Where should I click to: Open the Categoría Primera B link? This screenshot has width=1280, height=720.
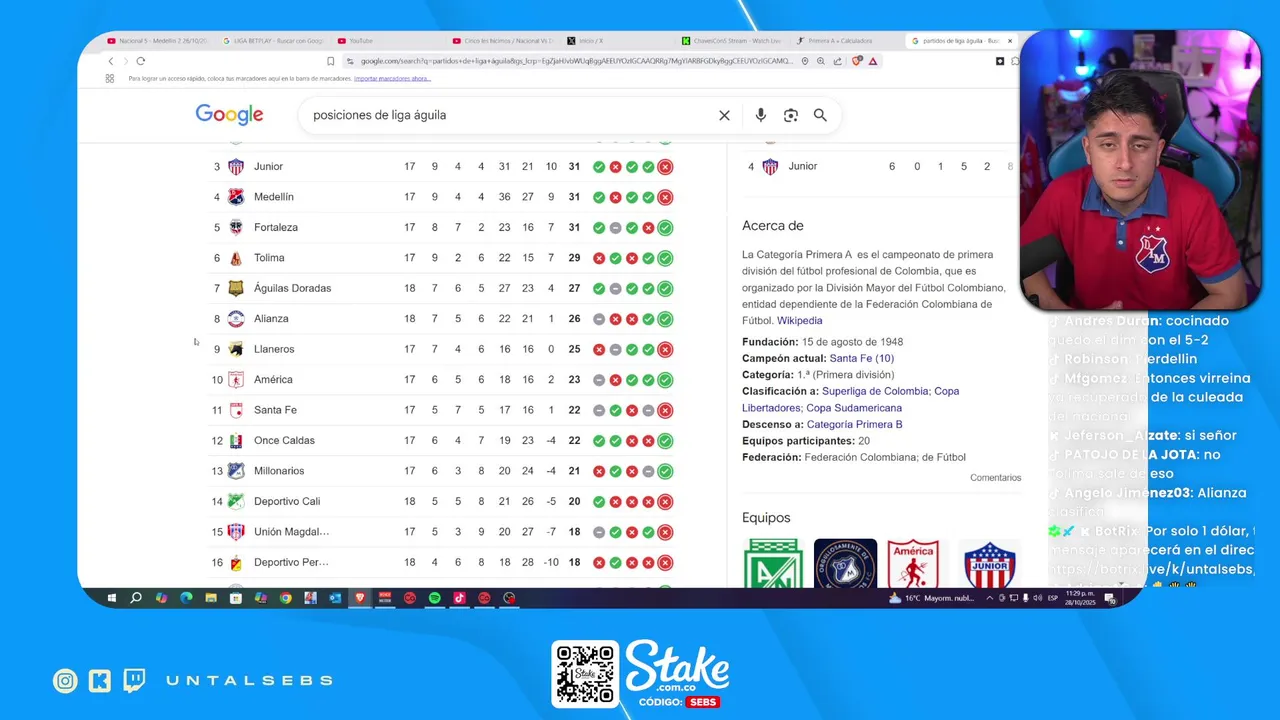[854, 424]
